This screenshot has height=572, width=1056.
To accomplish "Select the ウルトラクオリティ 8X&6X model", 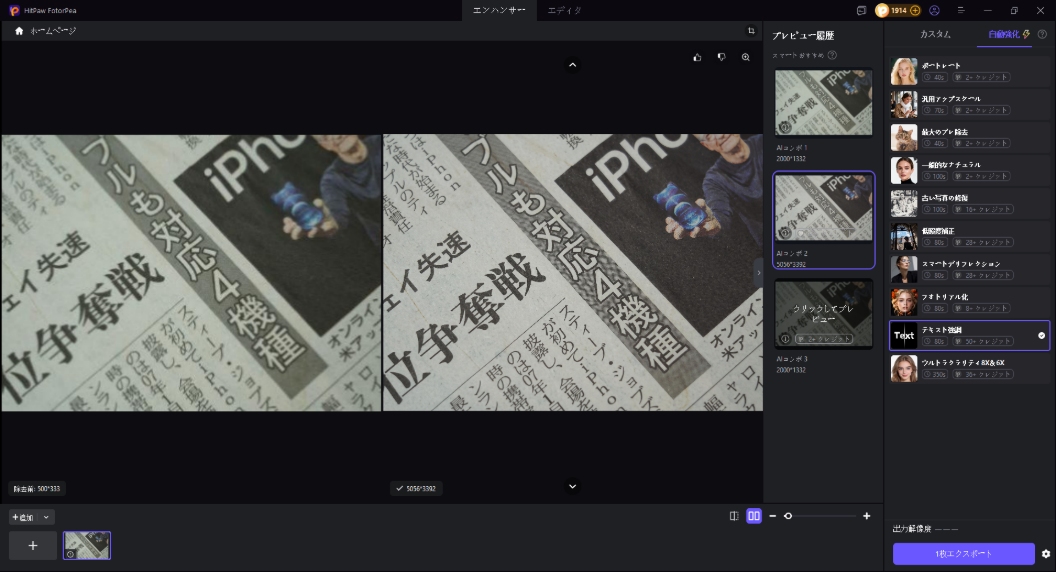I will pyautogui.click(x=970, y=369).
